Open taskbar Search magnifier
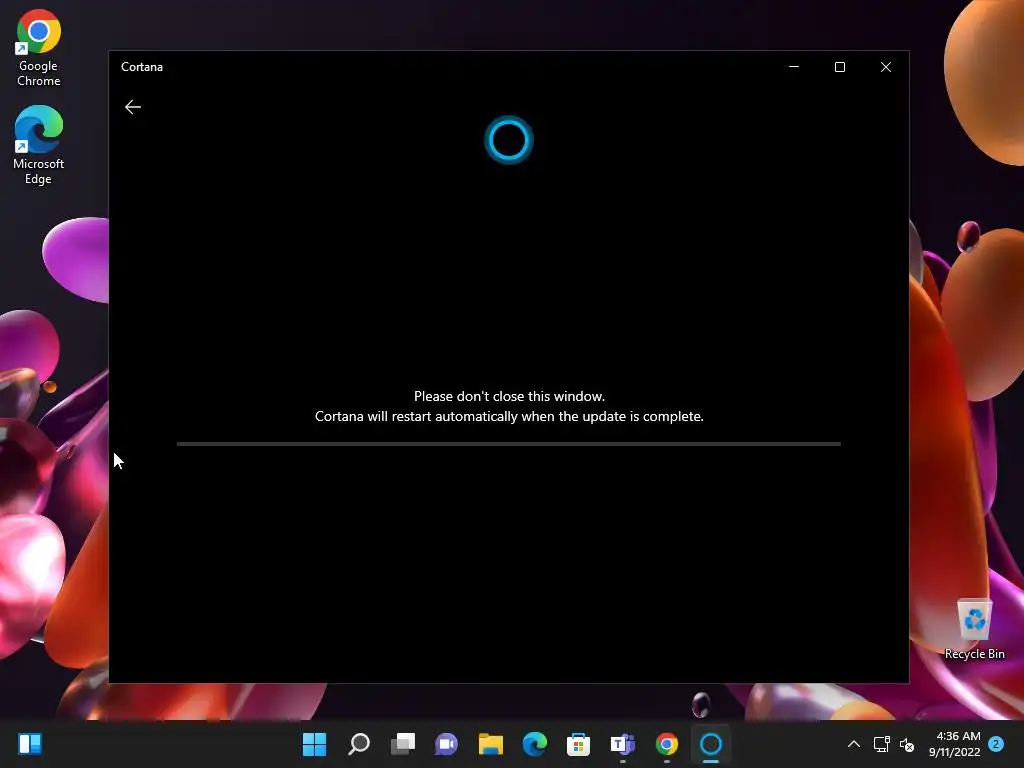Image resolution: width=1024 pixels, height=768 pixels. click(359, 744)
